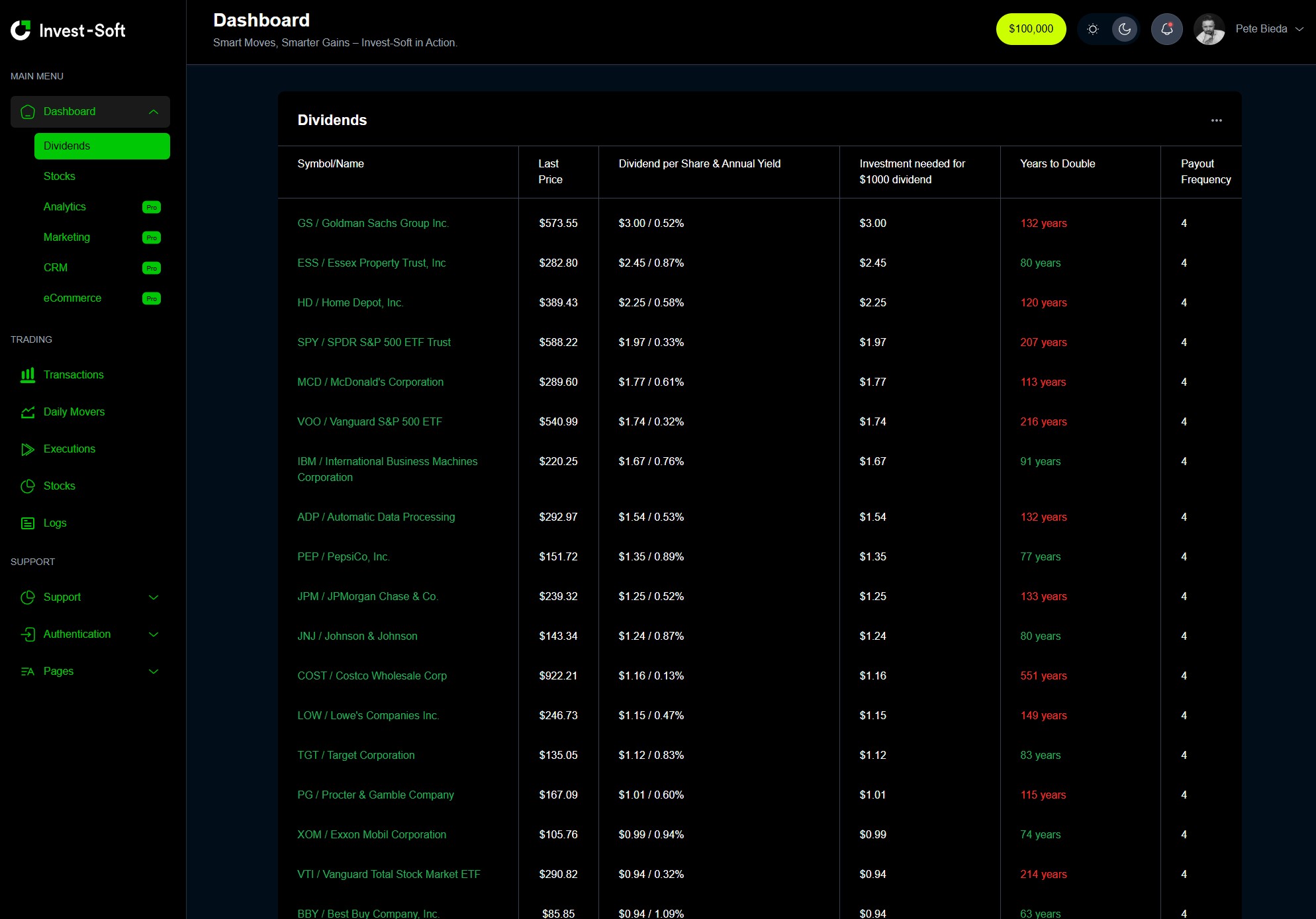This screenshot has height=919, width=1316.
Task: Open notifications bell icon
Action: point(1167,29)
